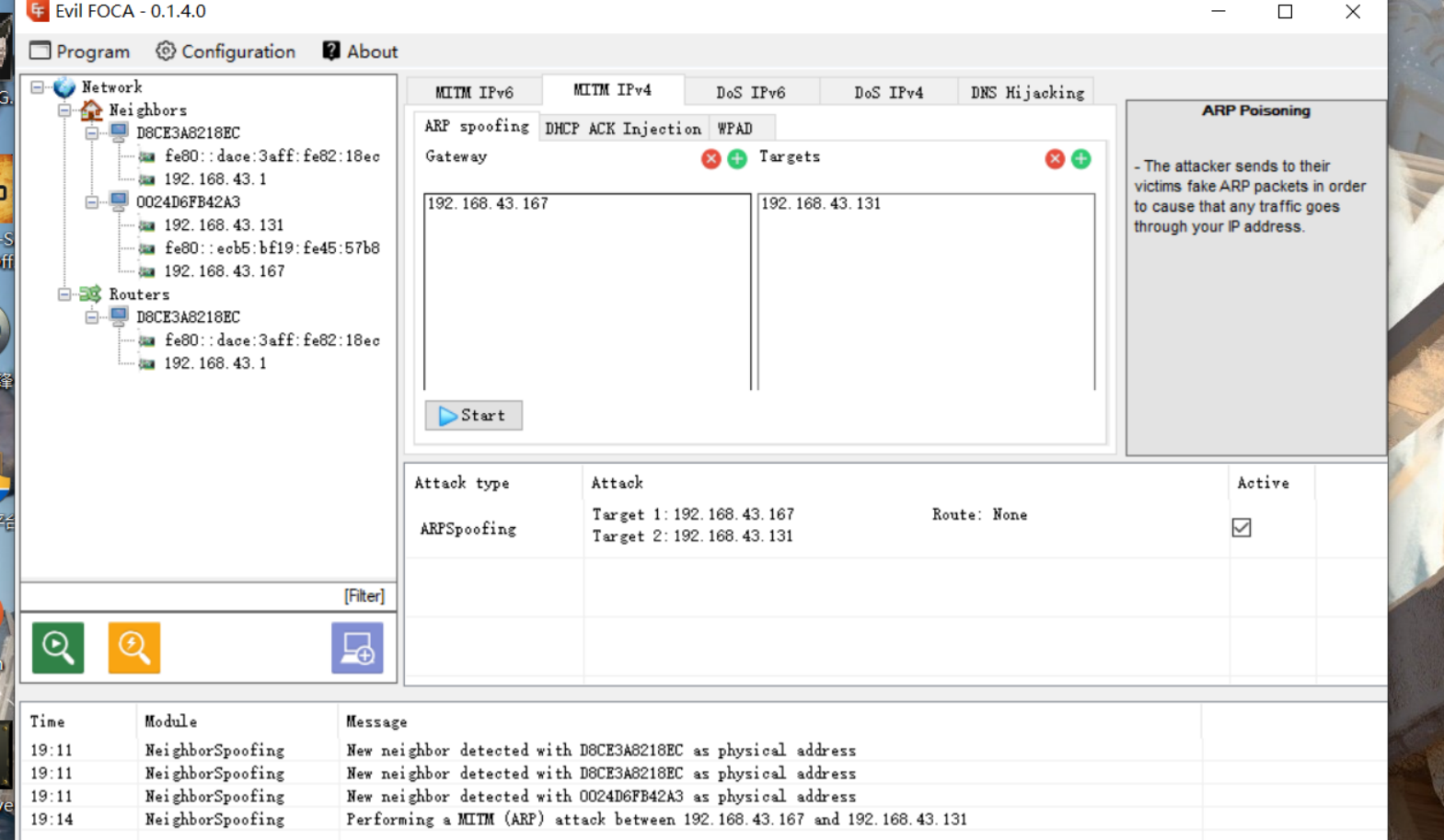The height and width of the screenshot is (840, 1444).
Task: Uncheck the Active checkbox for ARPSpoofing
Action: [x=1242, y=527]
